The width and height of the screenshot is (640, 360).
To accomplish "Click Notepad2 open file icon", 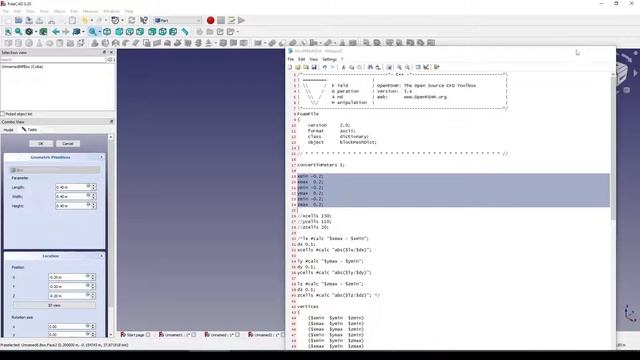I will (298, 67).
